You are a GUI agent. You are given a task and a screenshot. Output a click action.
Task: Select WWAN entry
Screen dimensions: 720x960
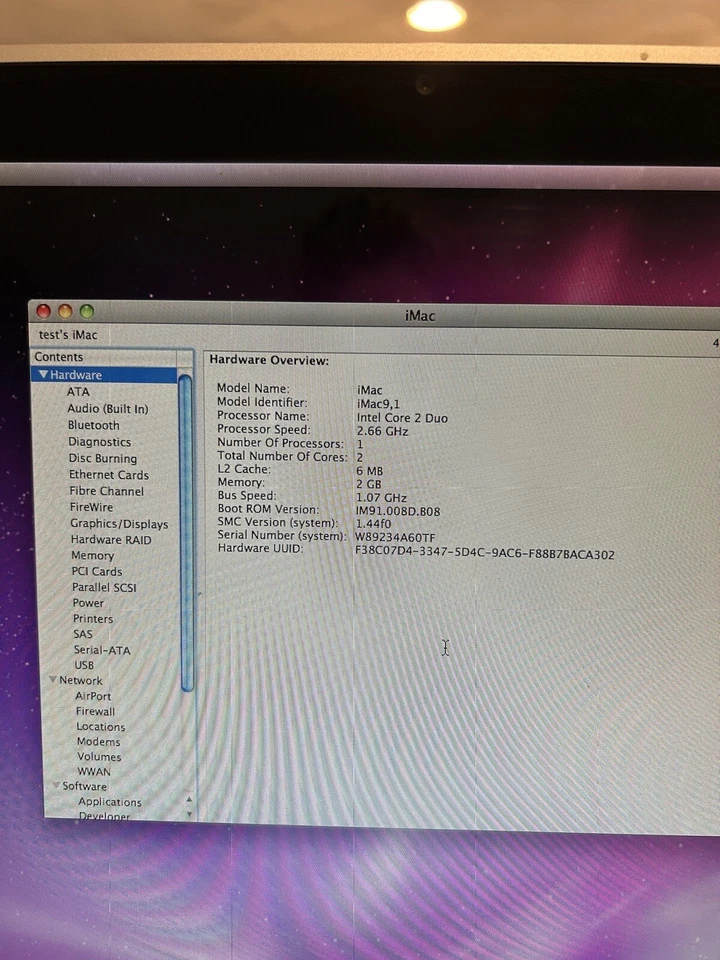pyautogui.click(x=94, y=771)
